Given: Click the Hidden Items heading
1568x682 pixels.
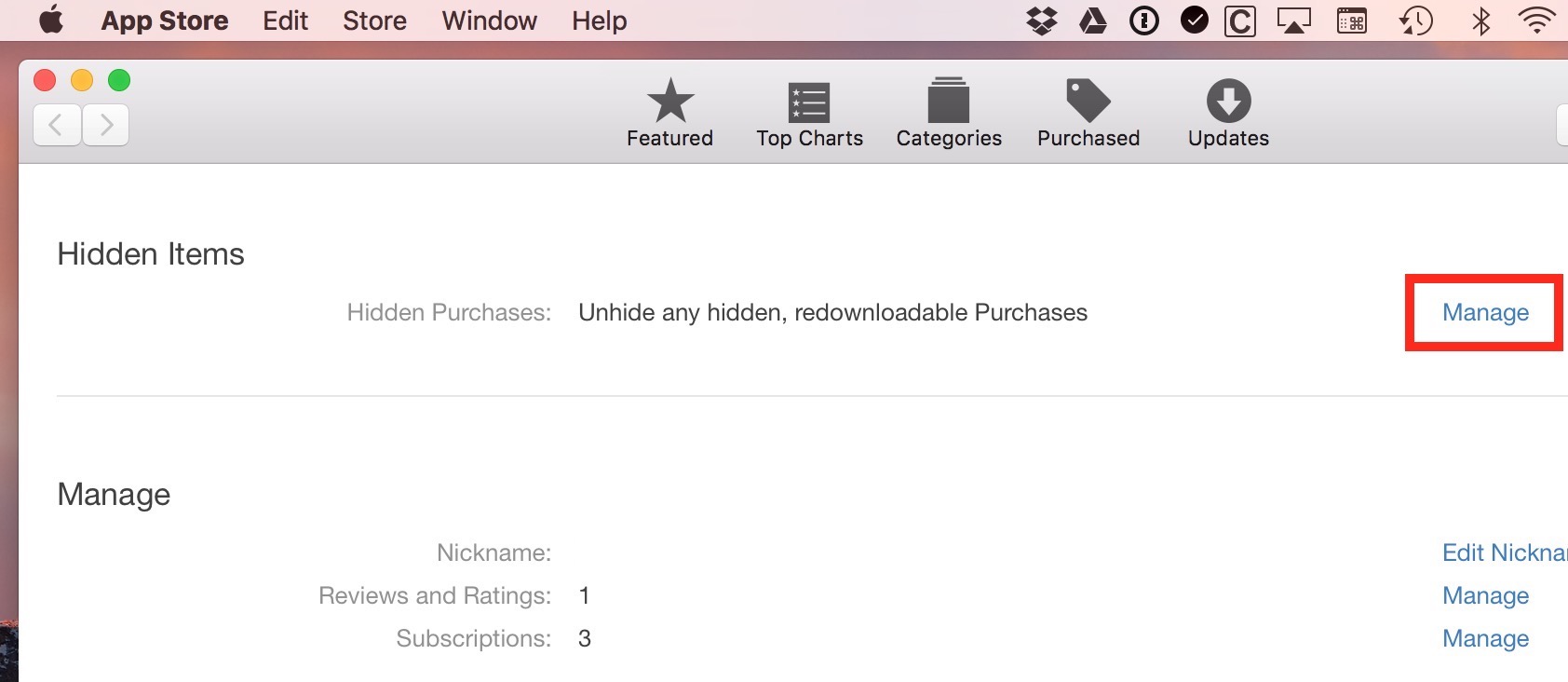Looking at the screenshot, I should pyautogui.click(x=151, y=254).
